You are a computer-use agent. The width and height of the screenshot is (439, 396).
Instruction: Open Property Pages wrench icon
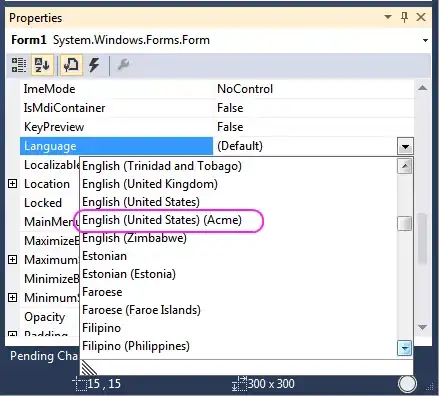pyautogui.click(x=123, y=64)
